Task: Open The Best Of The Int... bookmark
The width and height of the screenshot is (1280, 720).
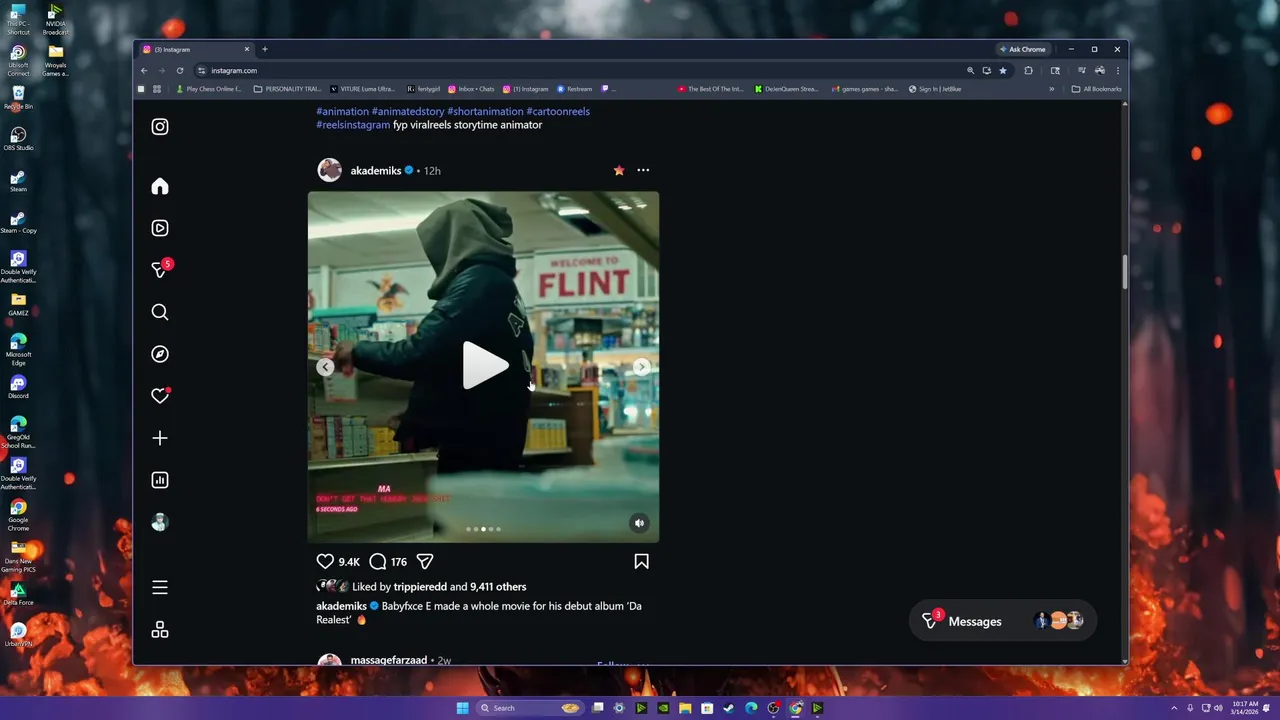Action: [711, 89]
